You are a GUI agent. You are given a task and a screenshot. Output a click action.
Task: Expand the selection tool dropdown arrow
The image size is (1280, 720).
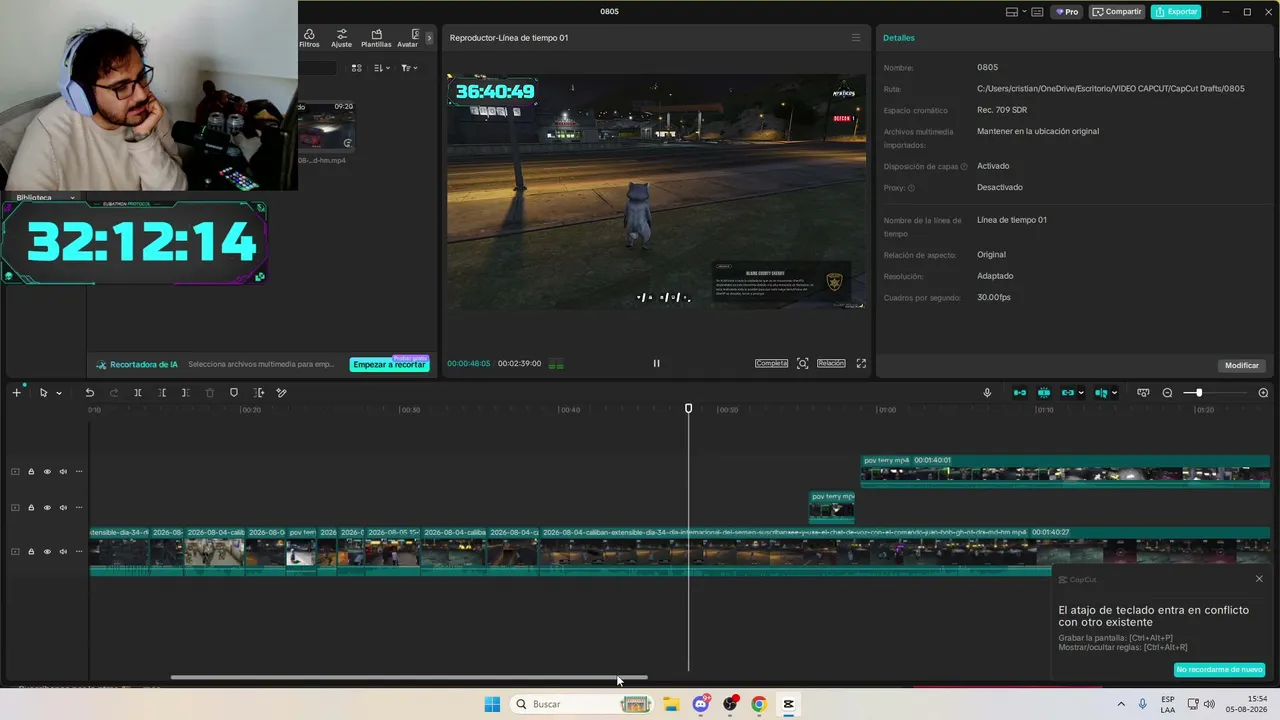[59, 393]
